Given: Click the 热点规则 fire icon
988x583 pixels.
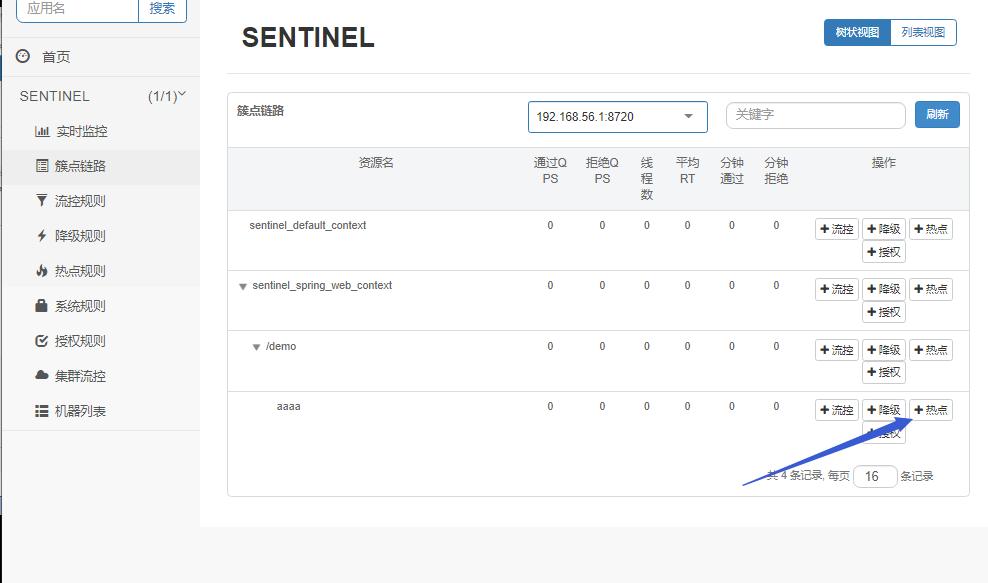Looking at the screenshot, I should pos(42,271).
